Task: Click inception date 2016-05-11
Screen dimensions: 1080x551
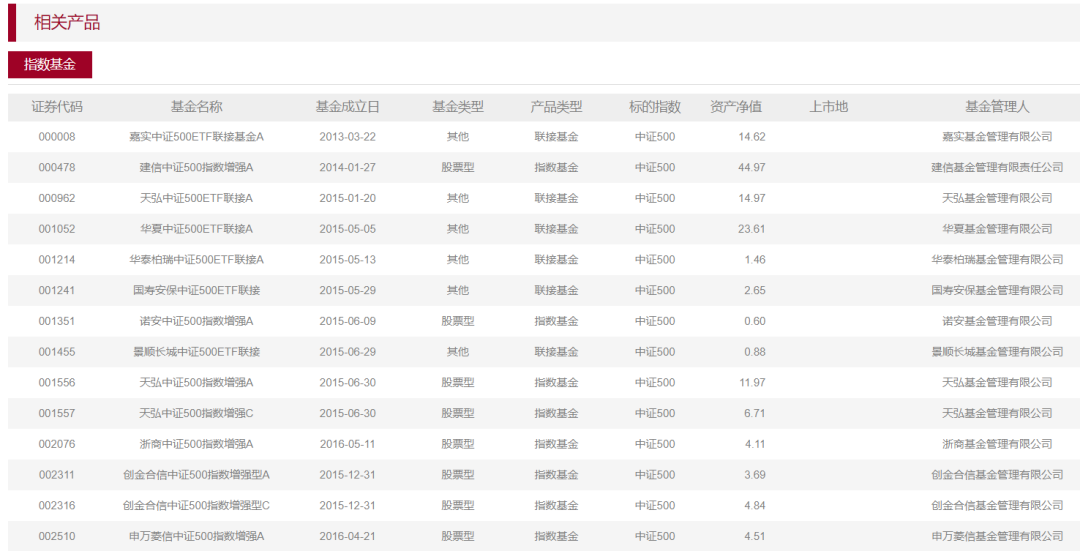Action: tap(348, 444)
